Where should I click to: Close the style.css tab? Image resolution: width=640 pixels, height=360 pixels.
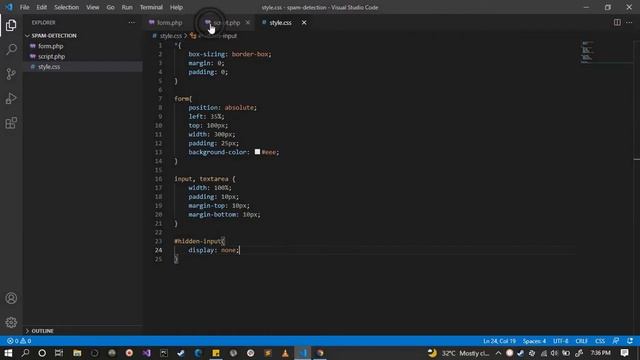[304, 22]
